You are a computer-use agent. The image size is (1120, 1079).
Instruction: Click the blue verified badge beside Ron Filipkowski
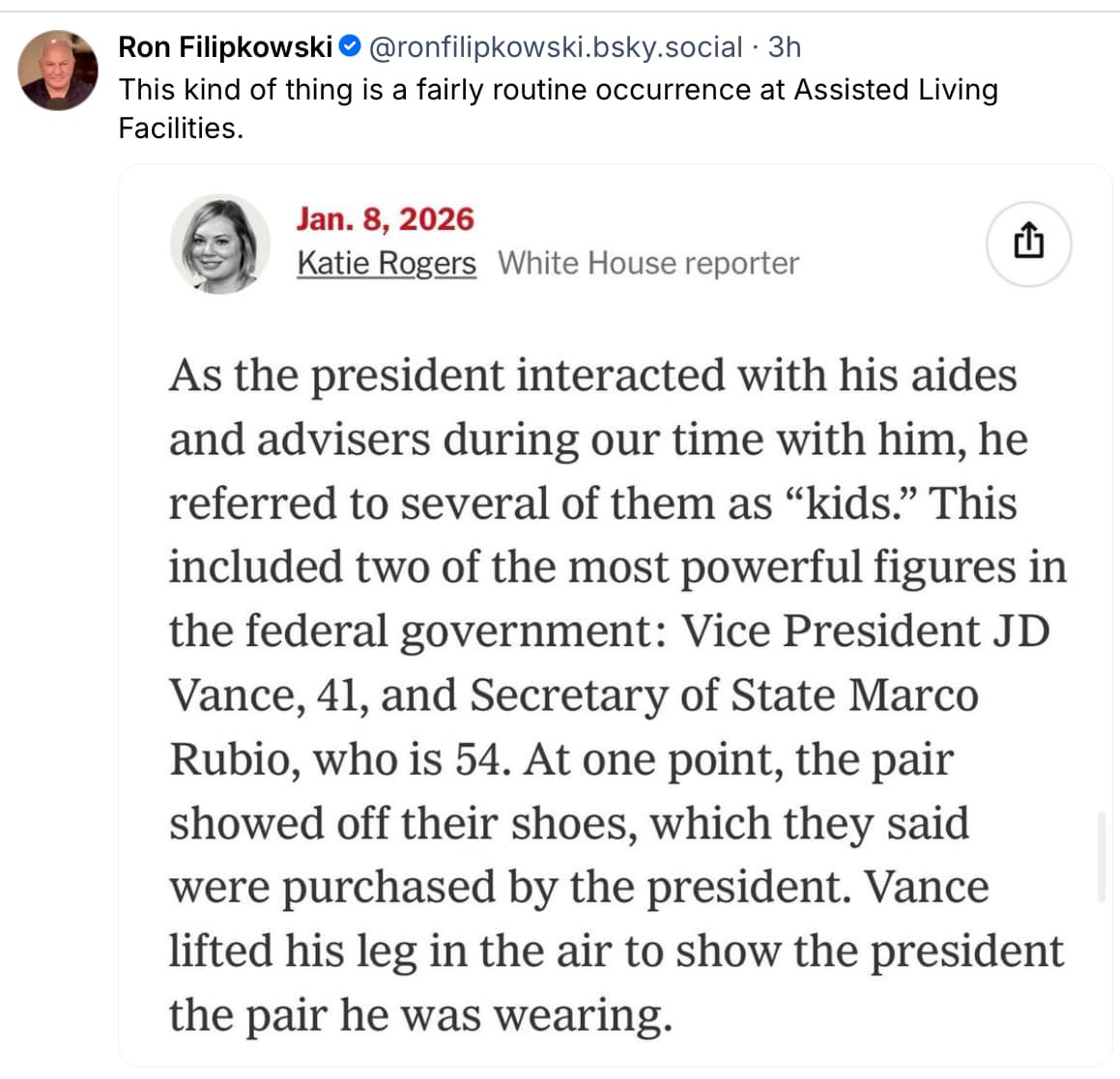click(351, 46)
